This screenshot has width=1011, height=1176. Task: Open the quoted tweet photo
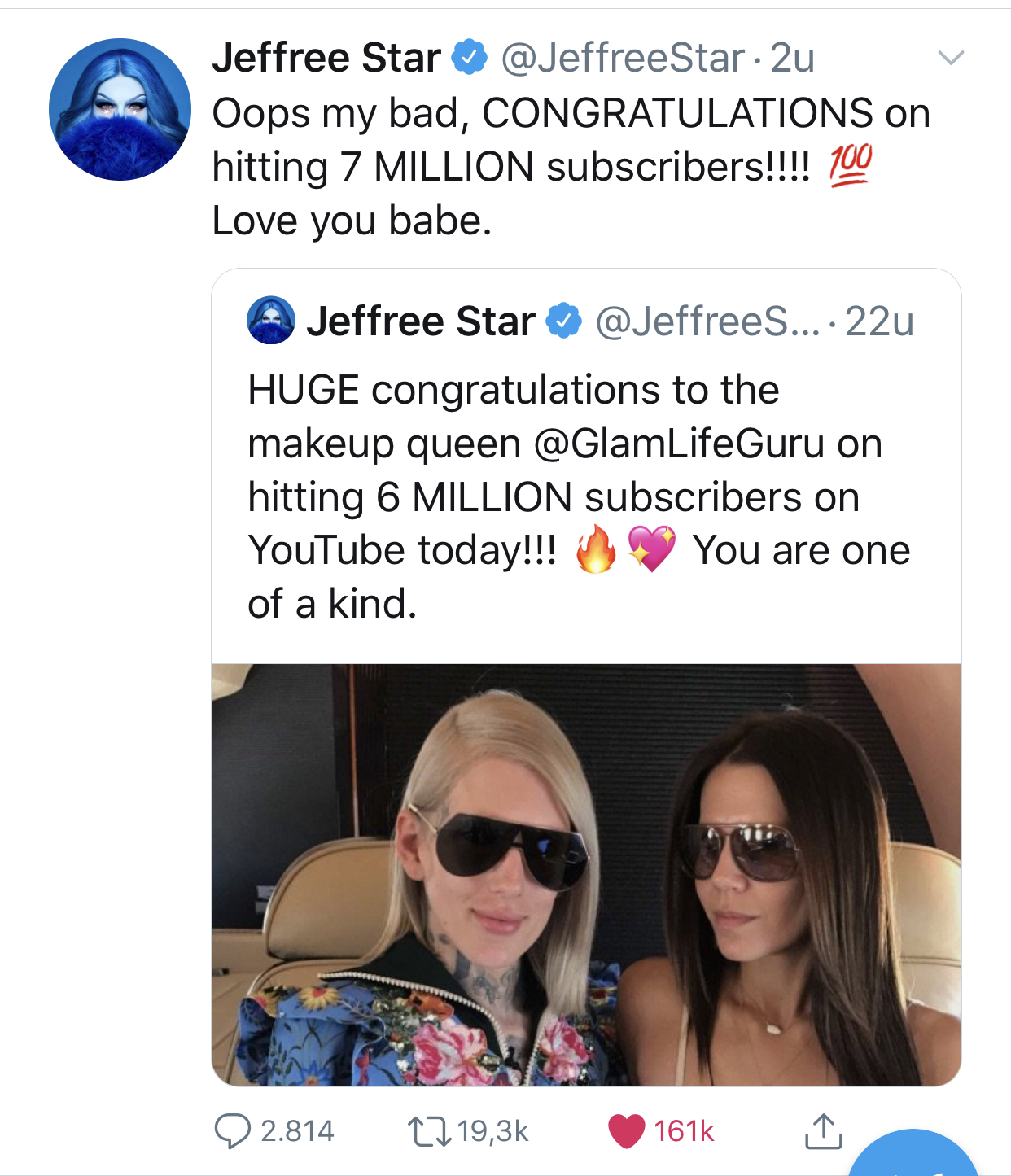(586, 874)
